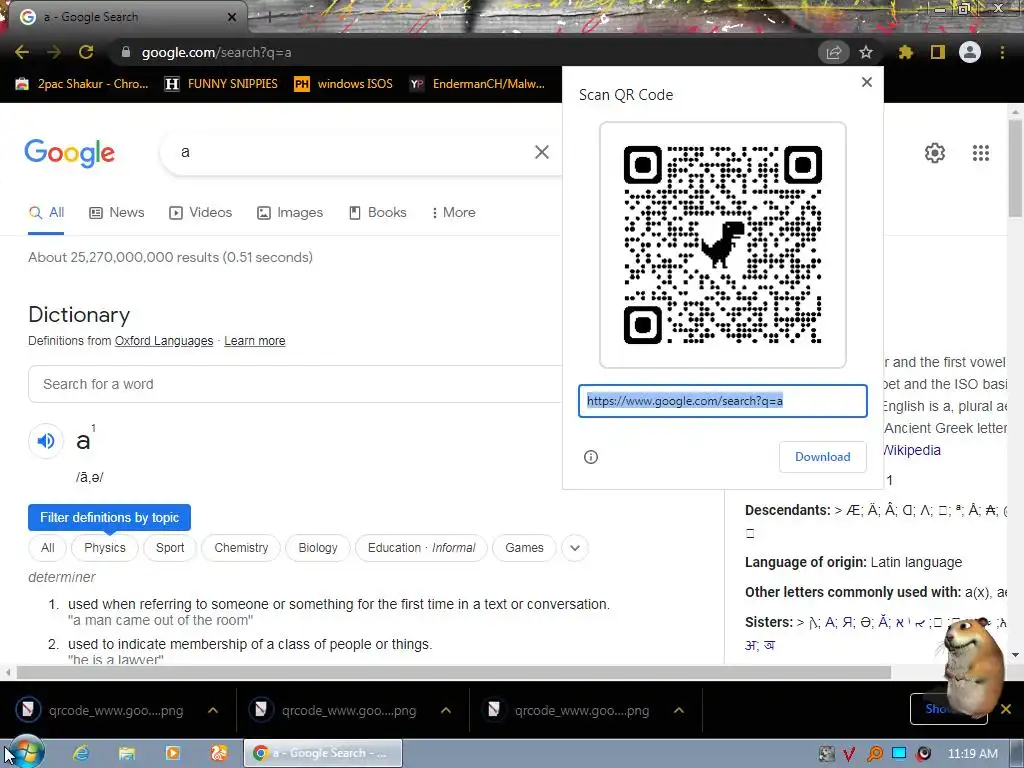This screenshot has height=768, width=1024.
Task: Open the third qrcode_www.goo....png download
Action: (x=567, y=711)
